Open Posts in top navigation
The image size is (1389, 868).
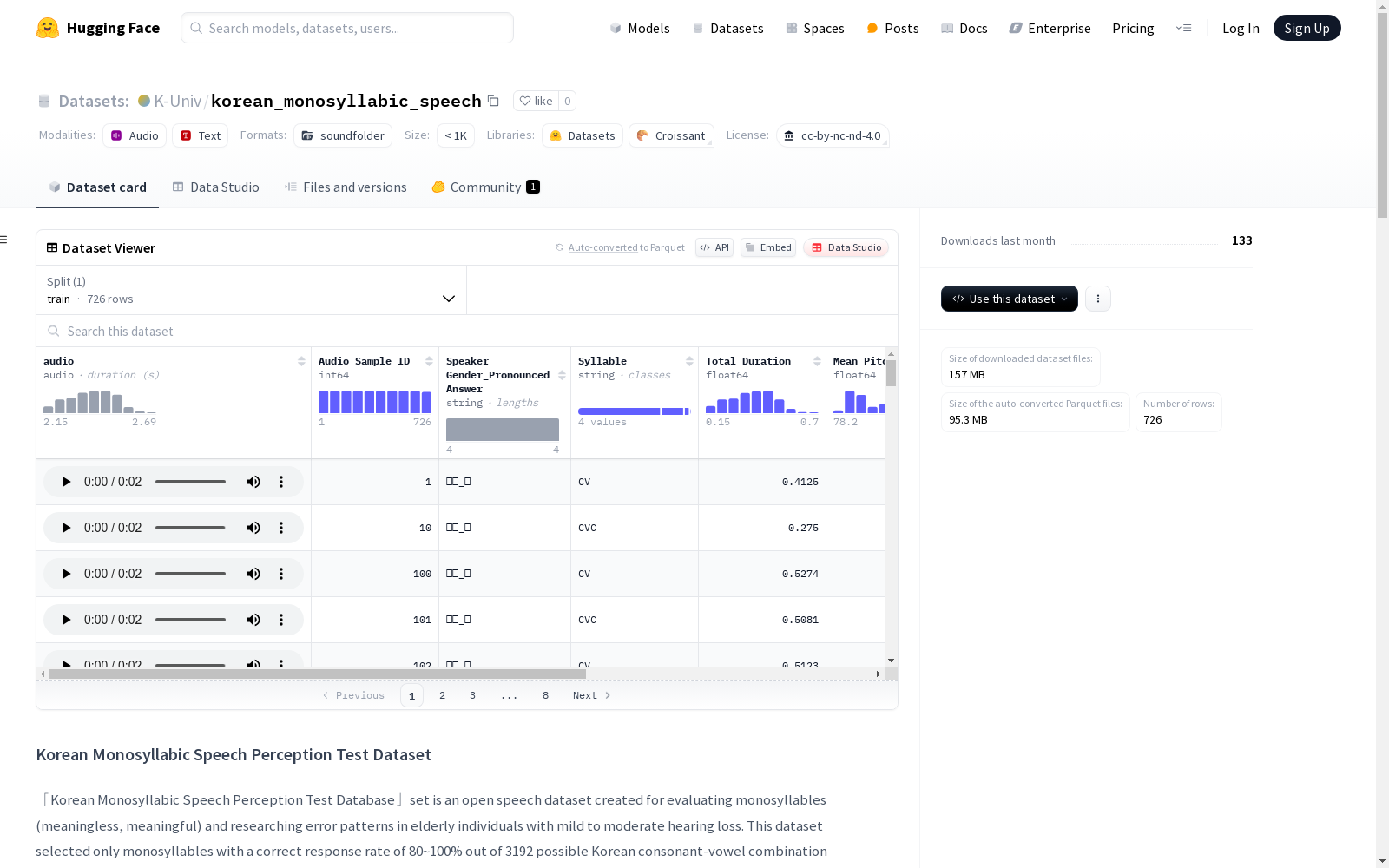[x=892, y=28]
